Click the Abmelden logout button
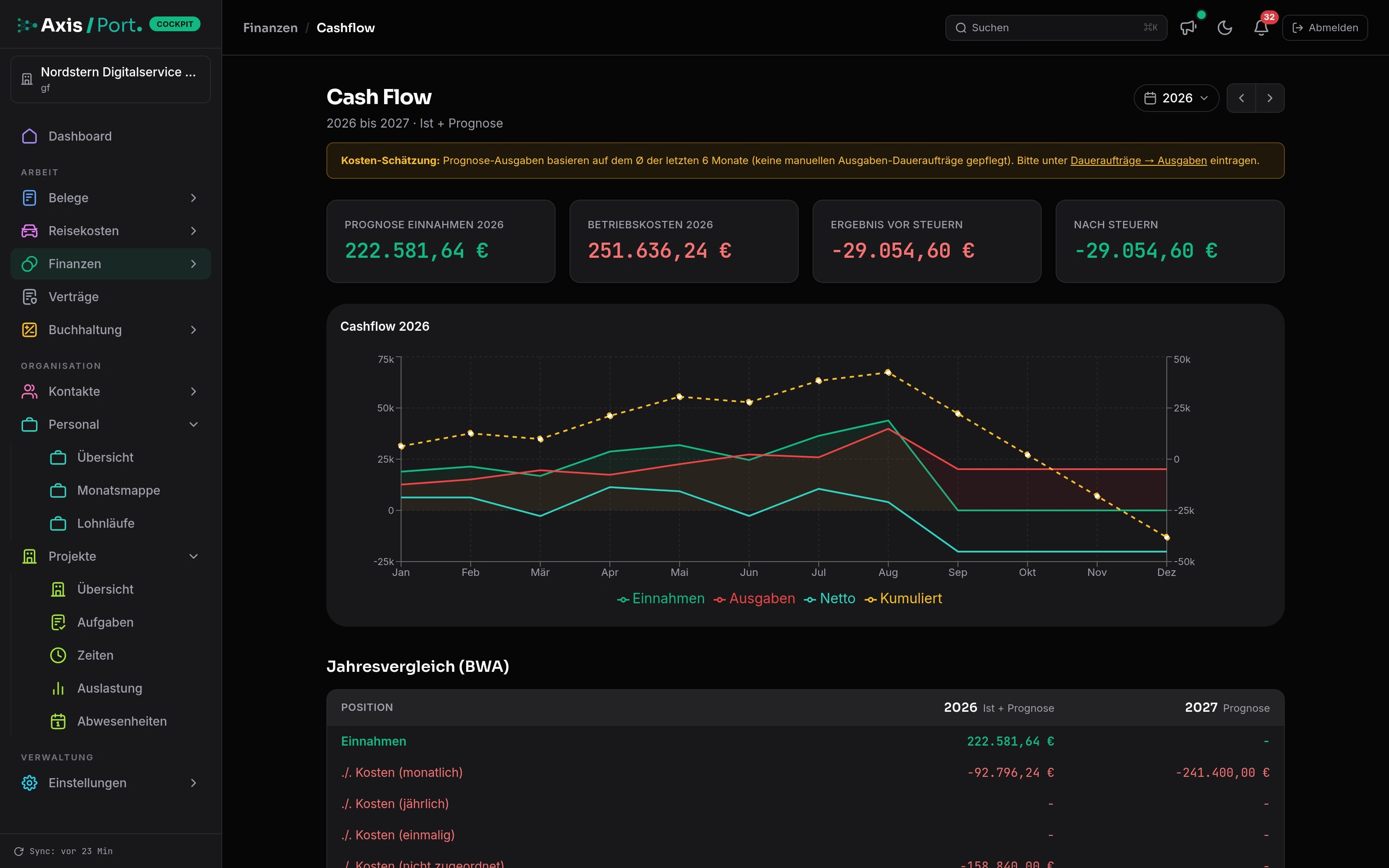 coord(1325,27)
